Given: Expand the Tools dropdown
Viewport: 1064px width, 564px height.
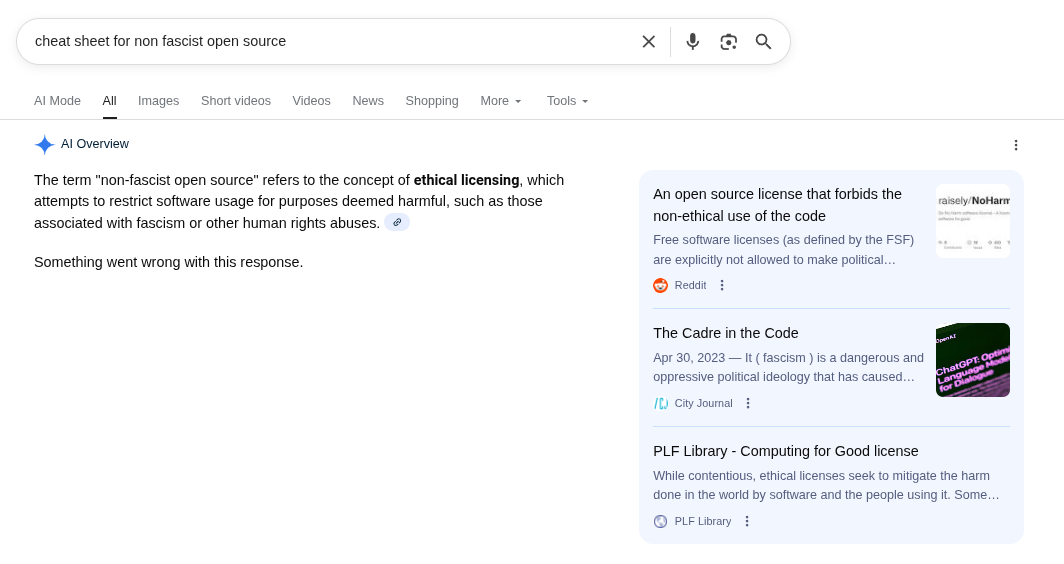Looking at the screenshot, I should click(x=567, y=101).
